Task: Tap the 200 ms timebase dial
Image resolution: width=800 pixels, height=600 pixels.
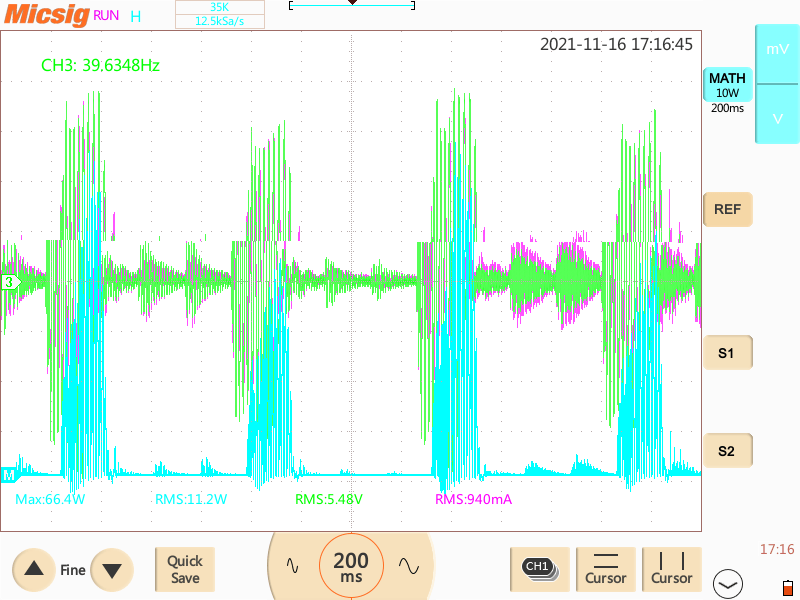Action: pyautogui.click(x=351, y=566)
